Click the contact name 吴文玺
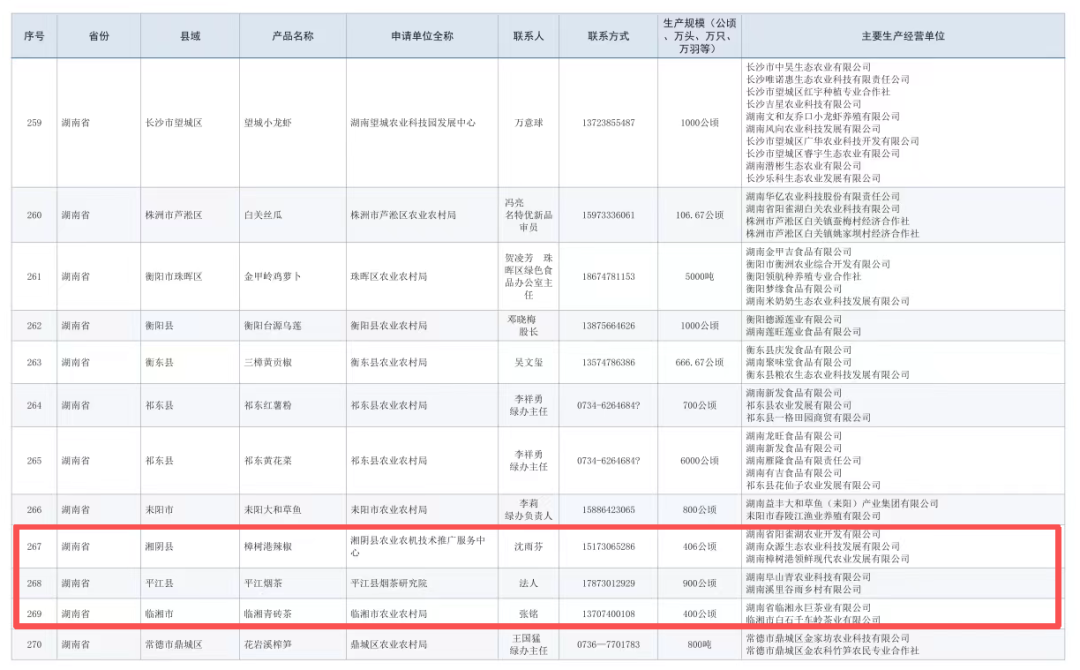The width and height of the screenshot is (1080, 670). coord(528,362)
